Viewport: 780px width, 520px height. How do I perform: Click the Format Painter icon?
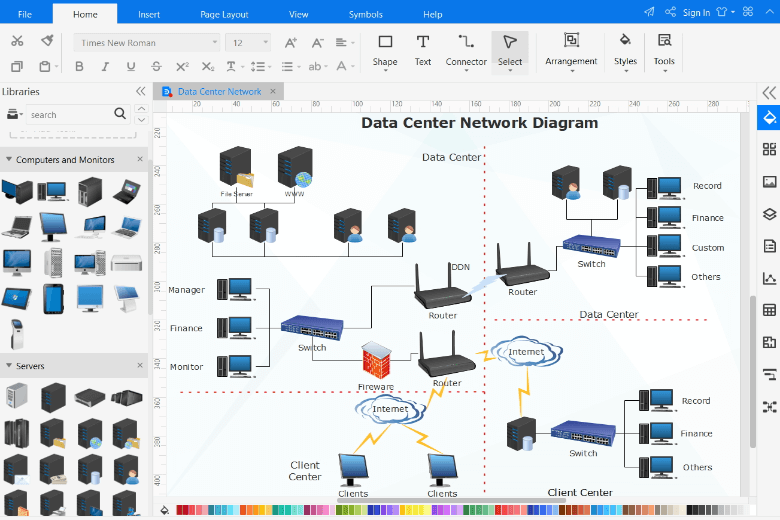pyautogui.click(x=47, y=41)
